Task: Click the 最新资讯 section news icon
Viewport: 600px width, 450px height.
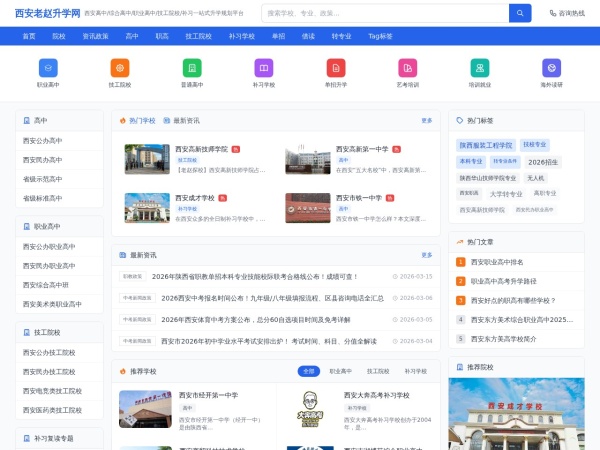Action: coord(123,255)
